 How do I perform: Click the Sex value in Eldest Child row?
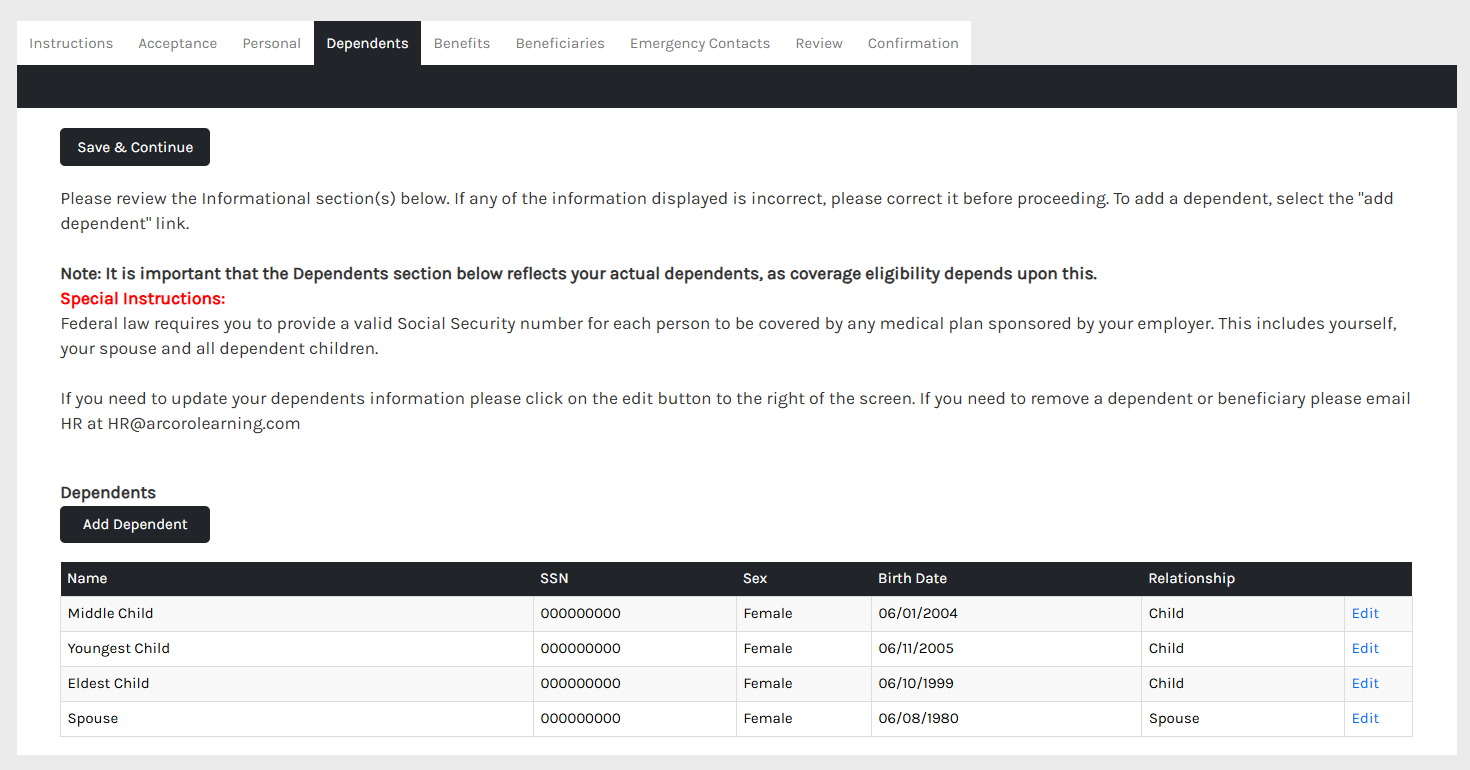[x=768, y=683]
